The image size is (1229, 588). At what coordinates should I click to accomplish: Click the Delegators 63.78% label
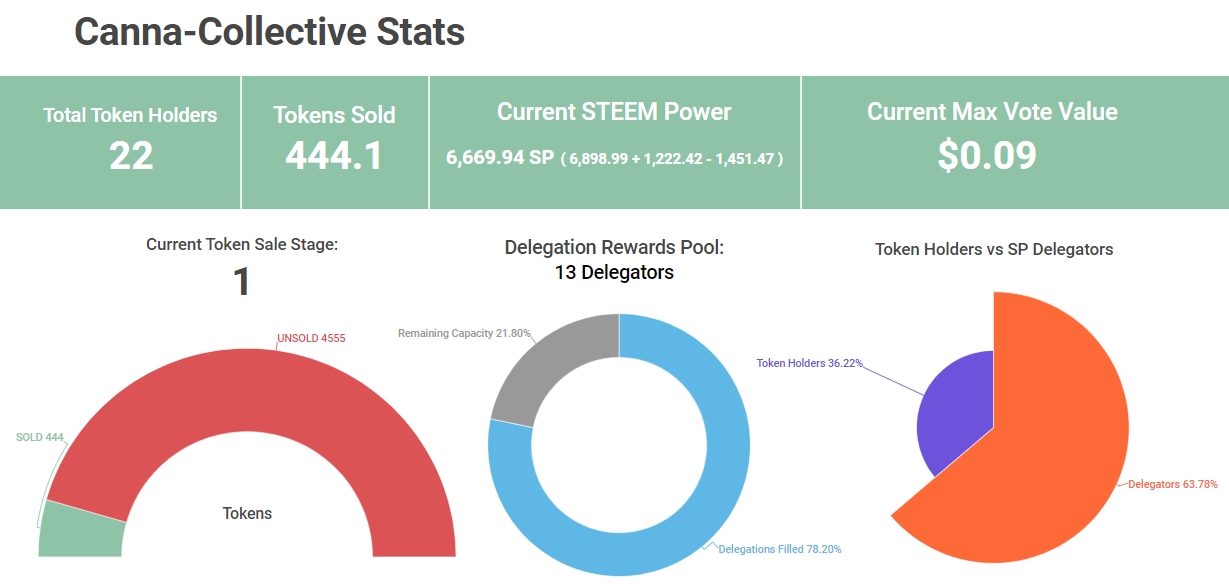[1173, 484]
